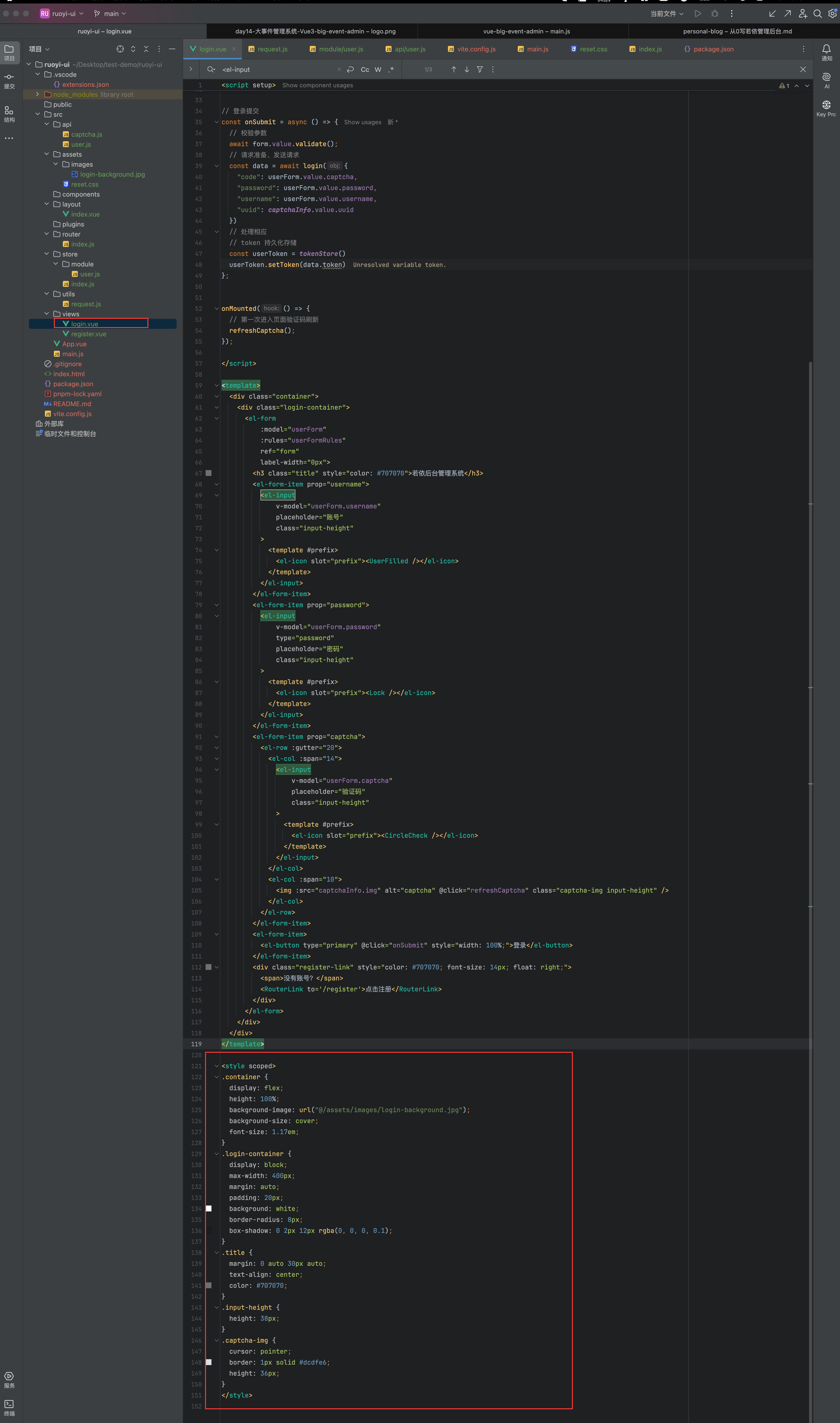
Task: Click the #dcdfe6 border color swatch
Action: pyautogui.click(x=209, y=1362)
